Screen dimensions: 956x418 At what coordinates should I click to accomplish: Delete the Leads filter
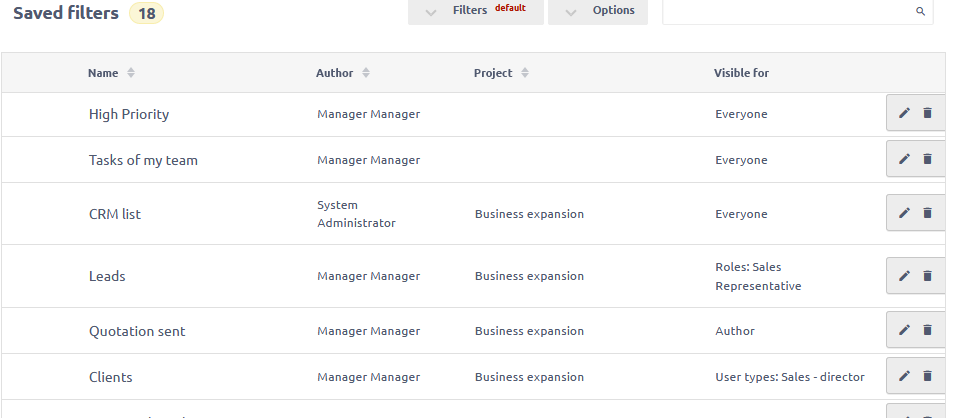[x=927, y=276]
